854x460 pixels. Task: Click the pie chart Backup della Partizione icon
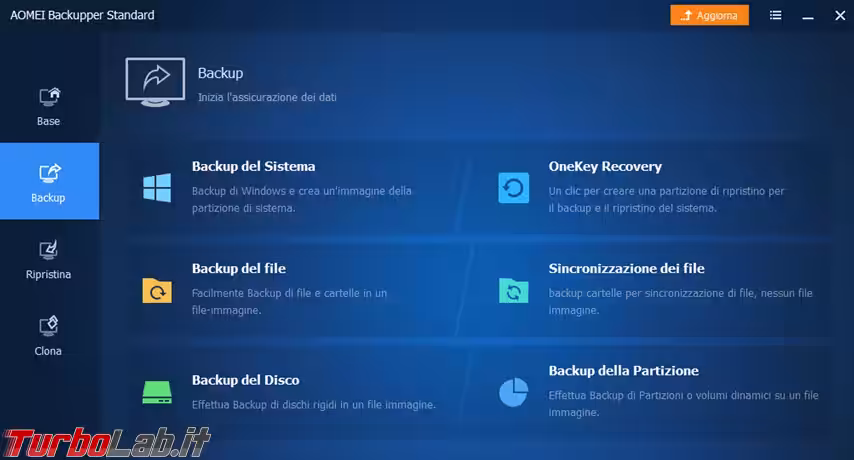(x=513, y=392)
